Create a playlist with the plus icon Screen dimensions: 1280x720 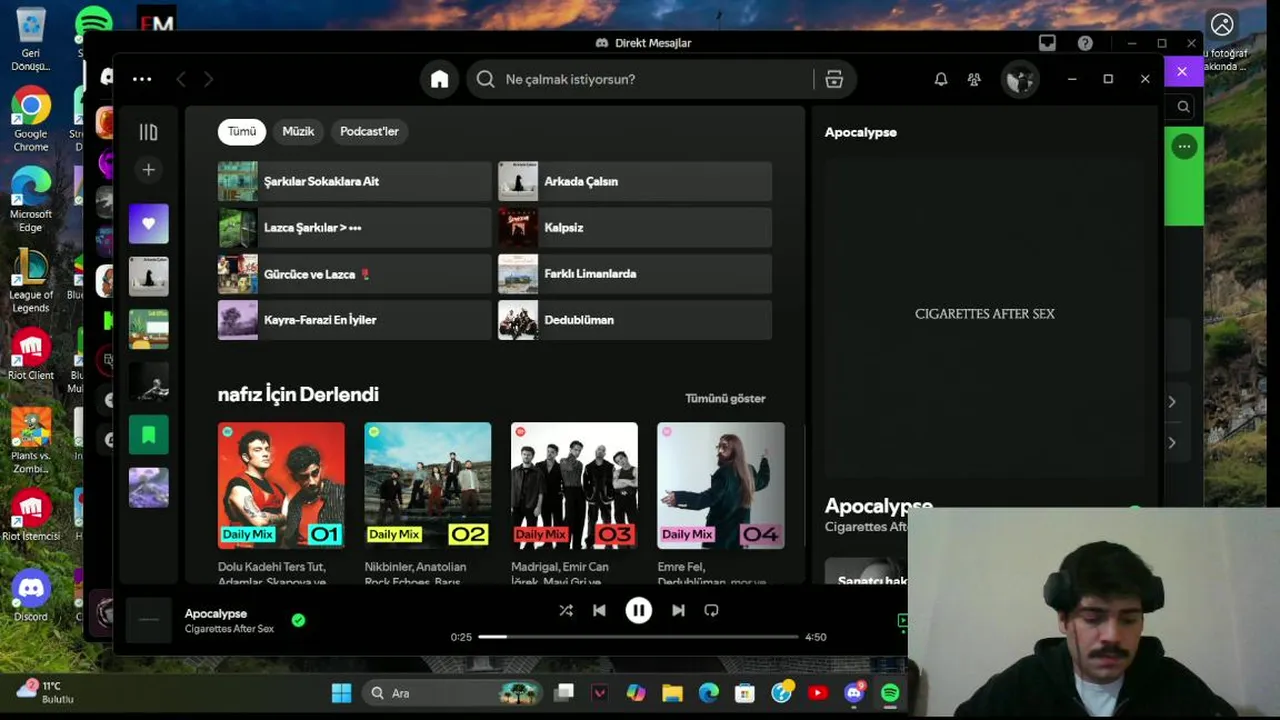click(x=148, y=170)
